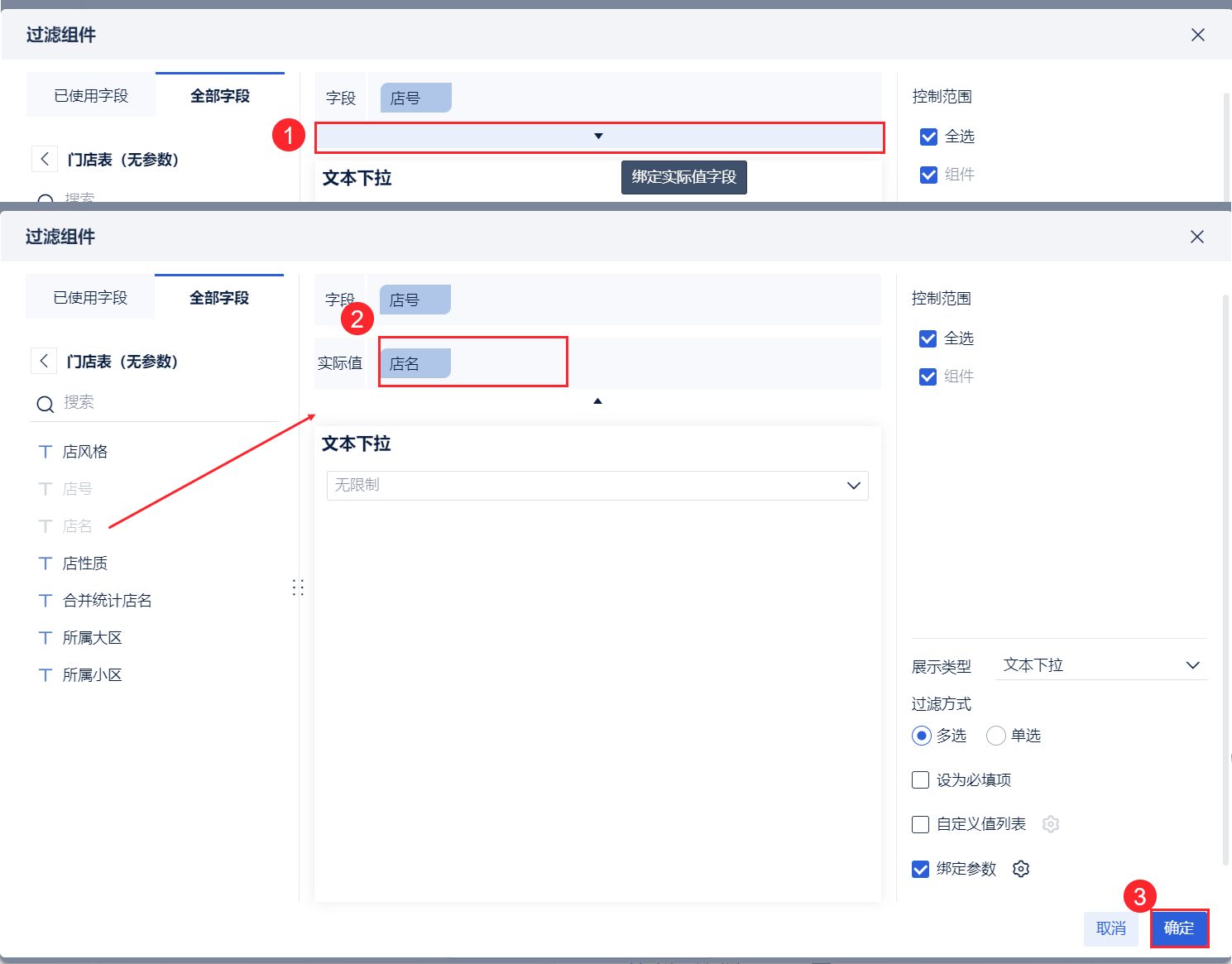The width and height of the screenshot is (1232, 964).
Task: Click the 店名 tag in 实际值 row
Action: 415,363
